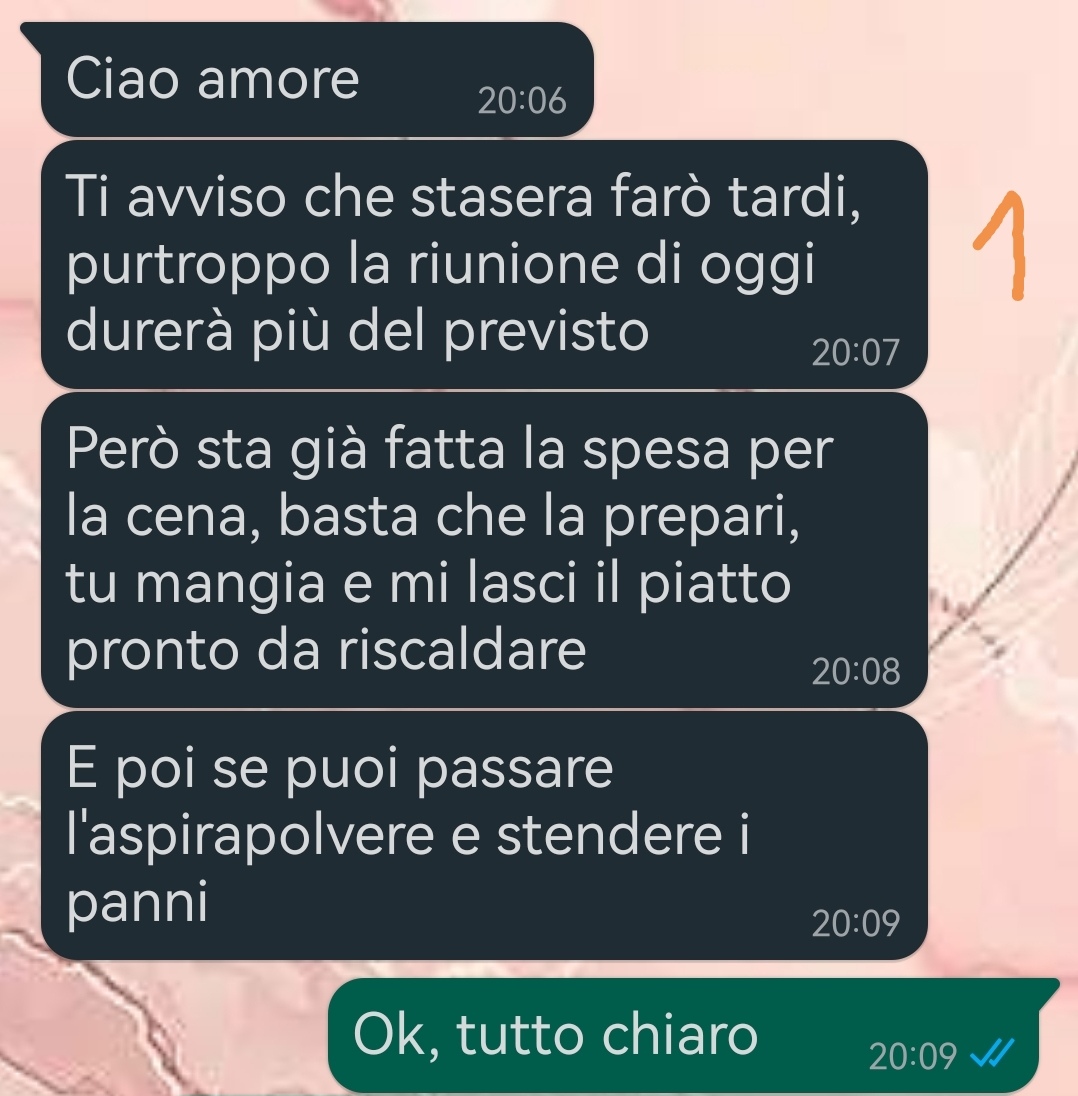Click the word 'amore' in first message

(x=278, y=80)
